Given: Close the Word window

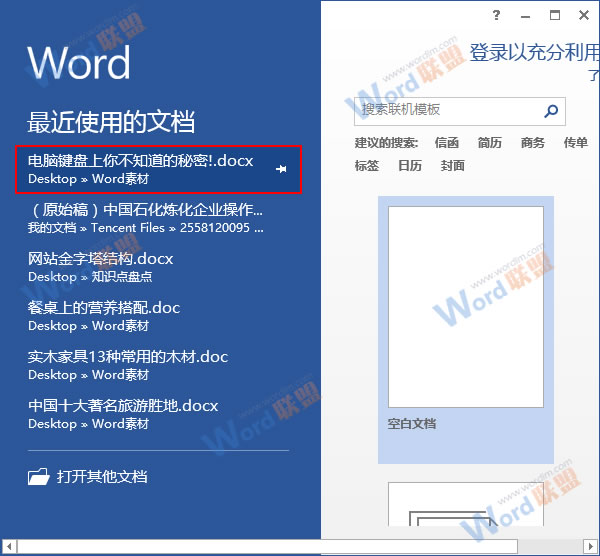Looking at the screenshot, I should tap(584, 15).
